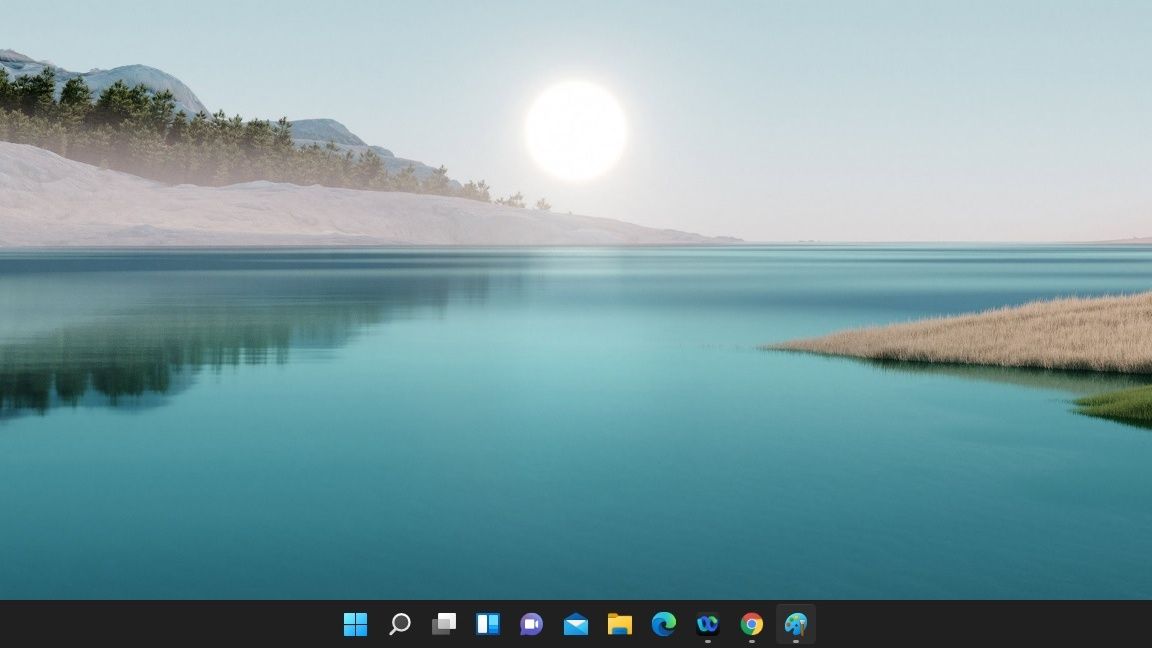The height and width of the screenshot is (648, 1152).
Task: Launch the Mail app
Action: point(574,625)
